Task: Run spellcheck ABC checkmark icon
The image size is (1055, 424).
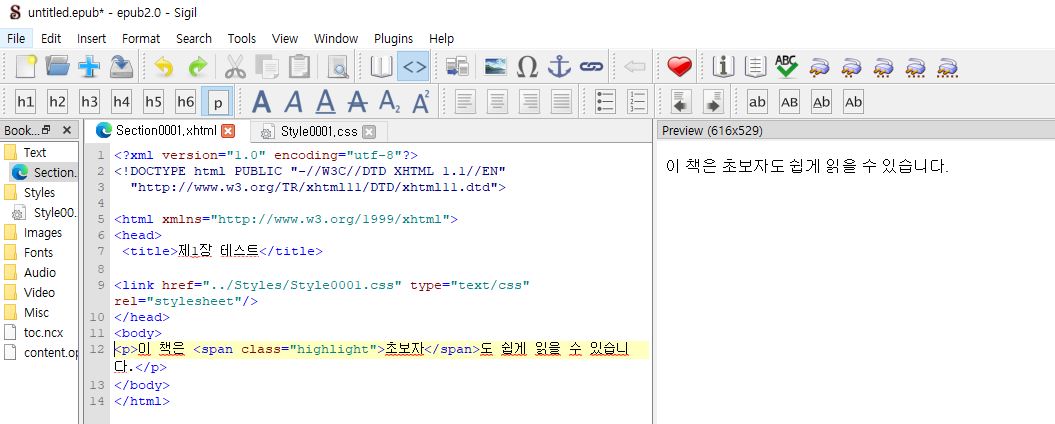Action: pos(787,67)
